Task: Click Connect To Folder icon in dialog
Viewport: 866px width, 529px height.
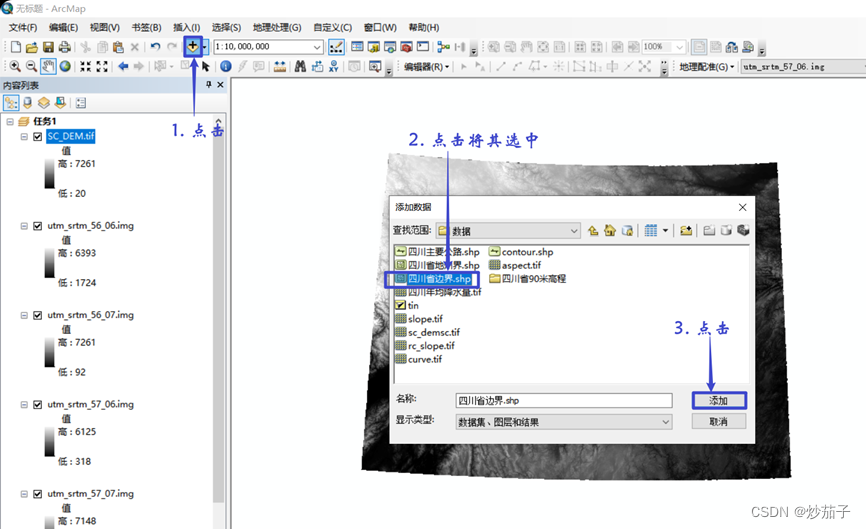Action: (686, 231)
